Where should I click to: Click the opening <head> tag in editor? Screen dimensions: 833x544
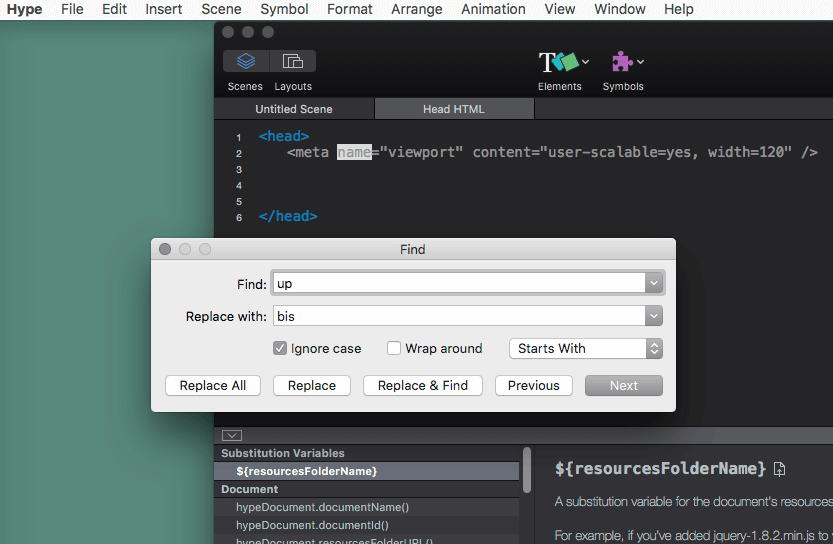tap(284, 137)
